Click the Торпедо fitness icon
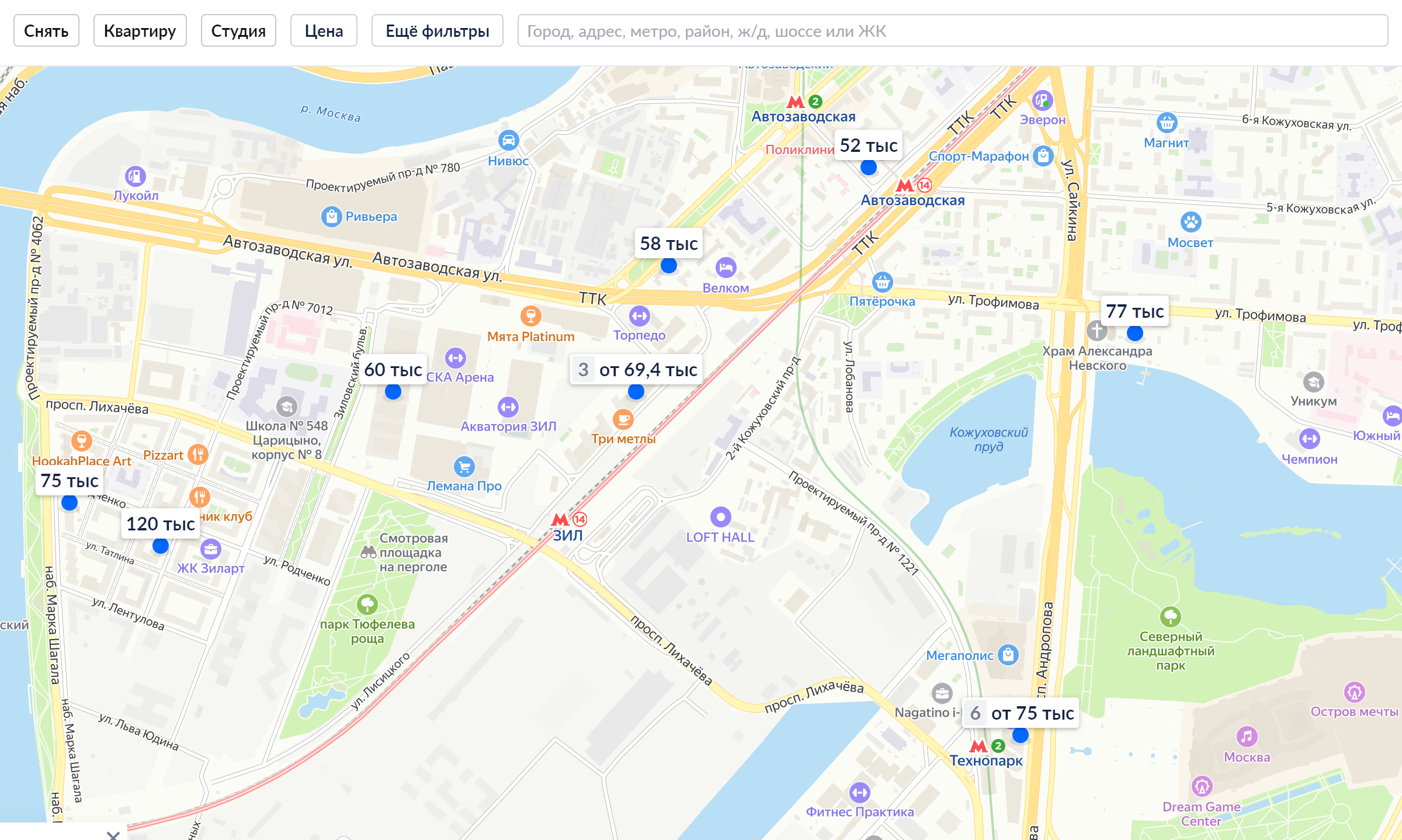1402x840 pixels. [640, 316]
